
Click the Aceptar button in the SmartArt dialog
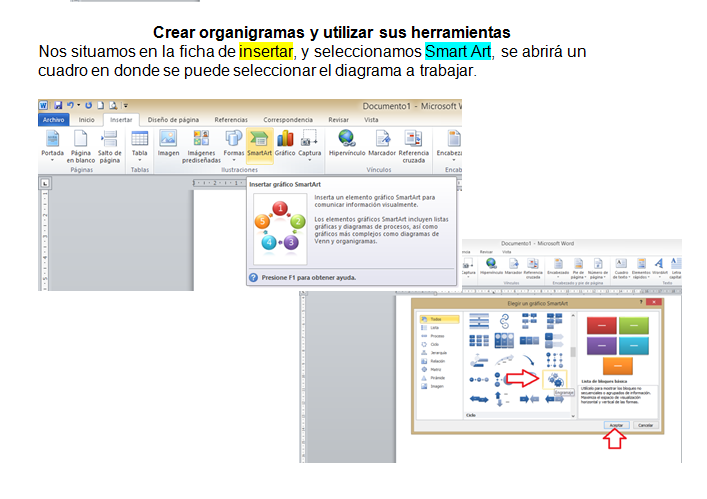click(616, 425)
